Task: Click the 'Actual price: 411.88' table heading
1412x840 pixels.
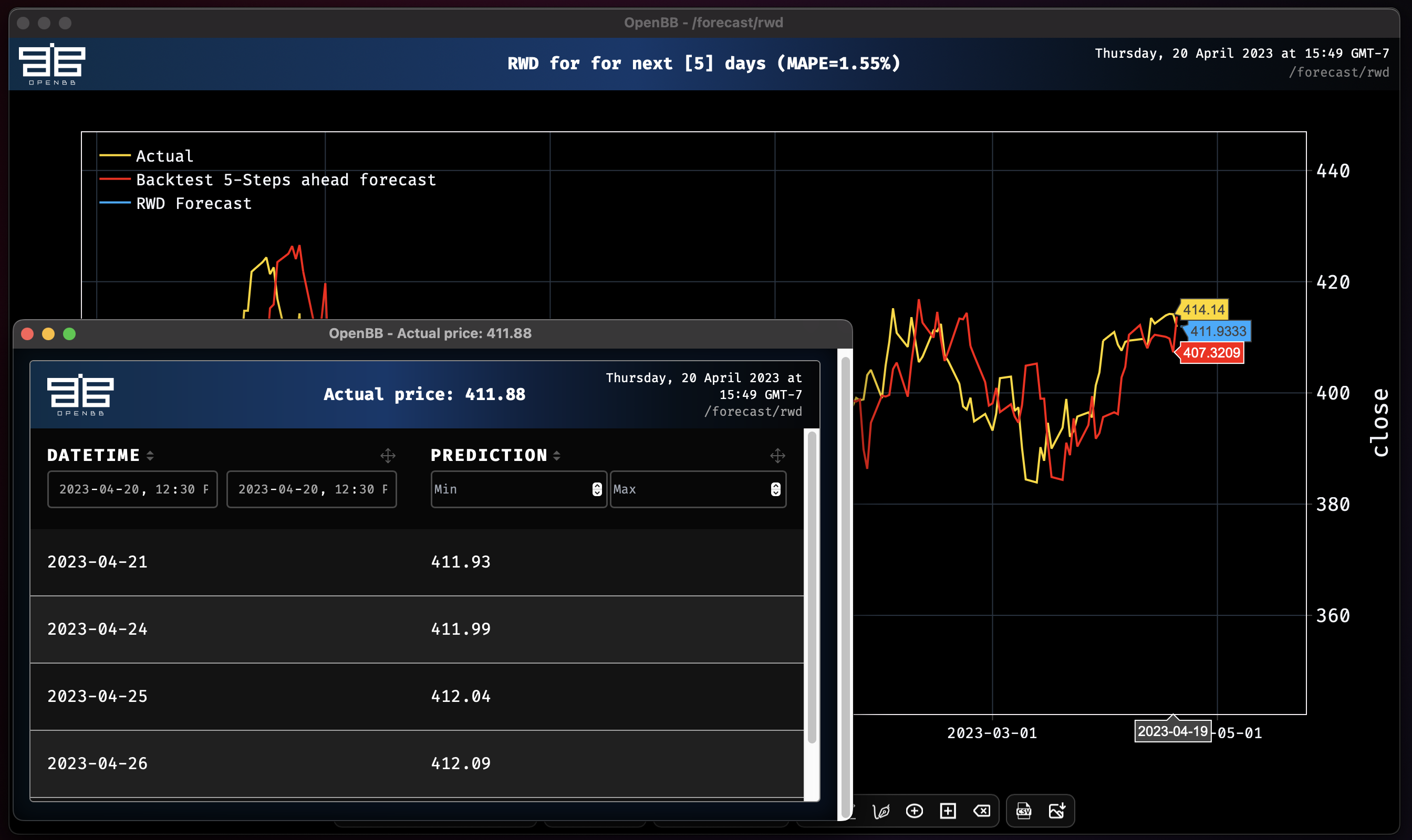Action: click(424, 394)
